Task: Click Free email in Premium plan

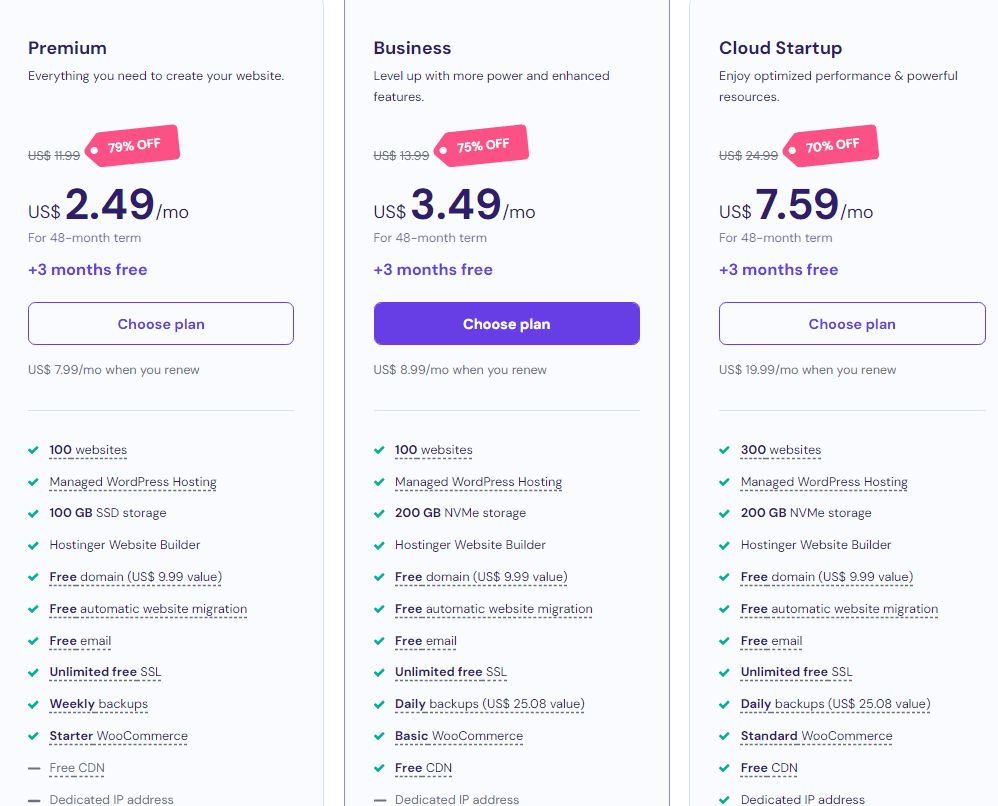Action: coord(80,640)
